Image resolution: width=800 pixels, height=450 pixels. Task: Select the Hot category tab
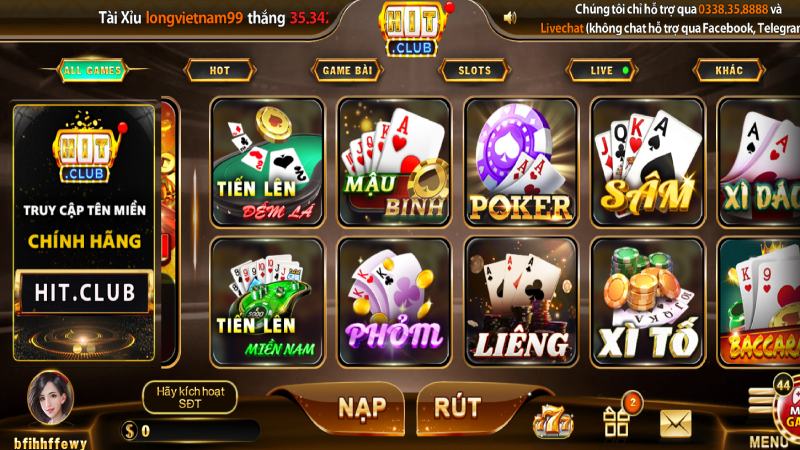pyautogui.click(x=219, y=70)
